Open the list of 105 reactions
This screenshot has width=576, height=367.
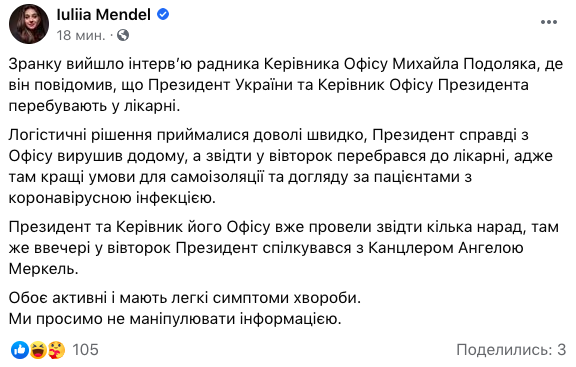[86, 350]
